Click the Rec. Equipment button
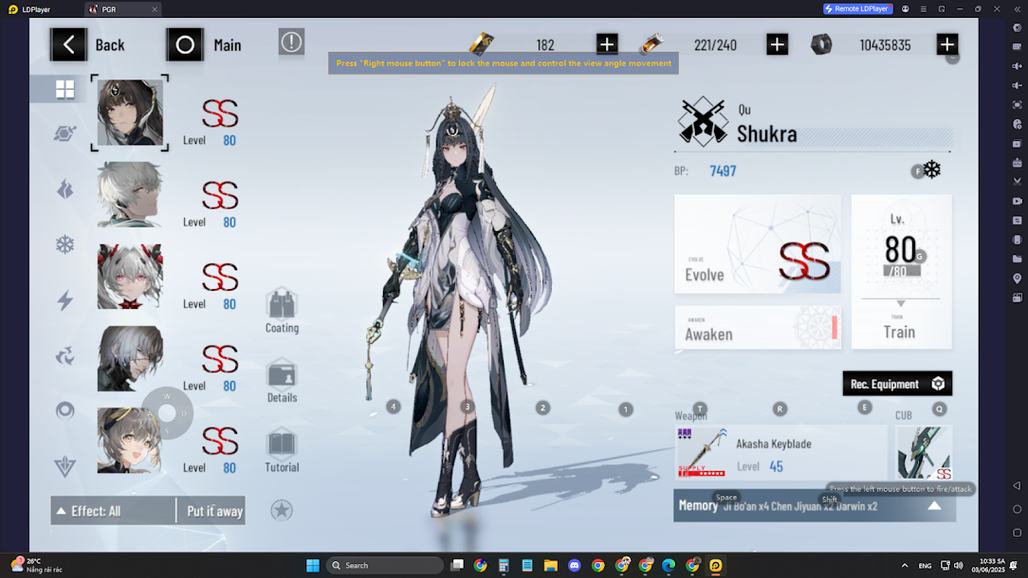Image resolution: width=1028 pixels, height=578 pixels. [897, 384]
